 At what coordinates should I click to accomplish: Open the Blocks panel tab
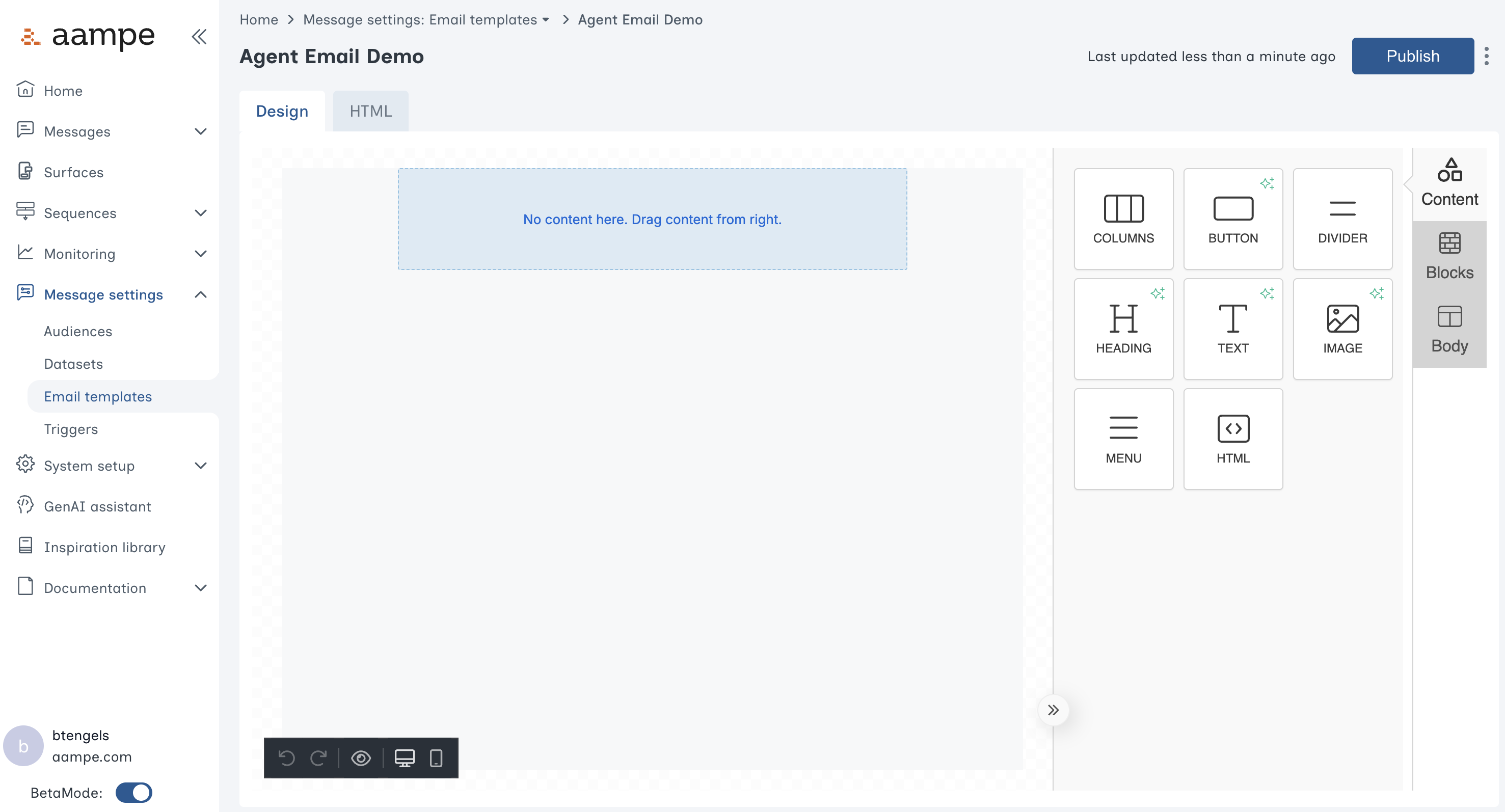(1449, 256)
